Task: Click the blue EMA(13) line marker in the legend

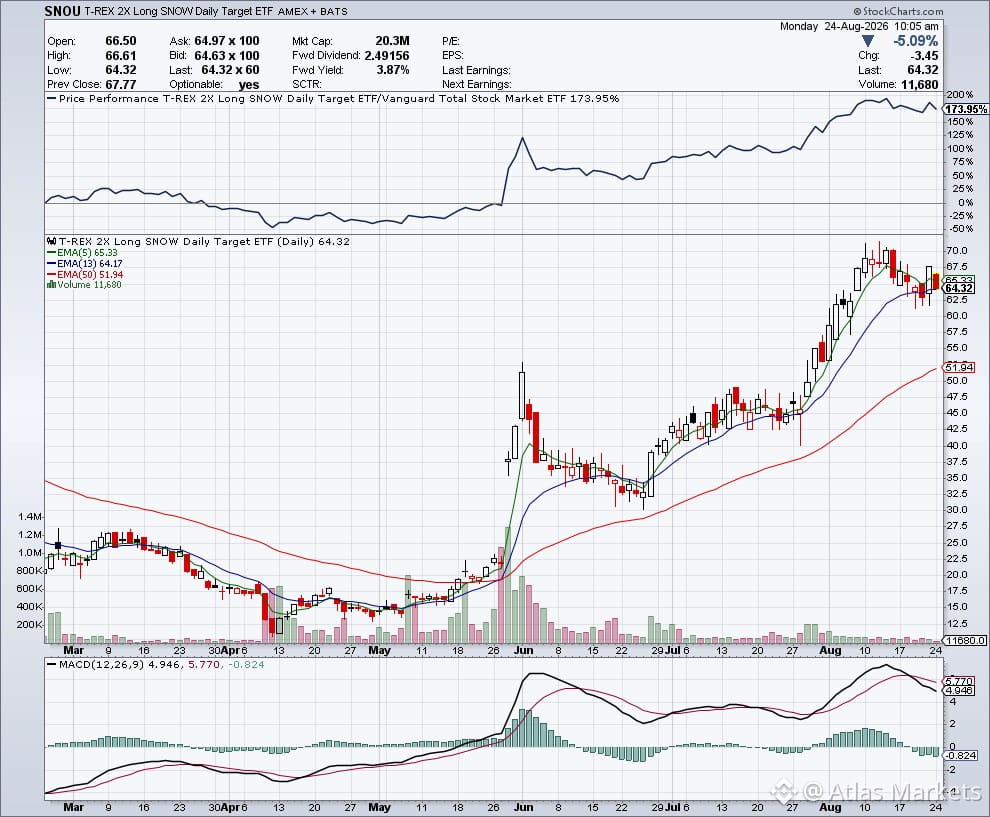Action: tap(51, 263)
